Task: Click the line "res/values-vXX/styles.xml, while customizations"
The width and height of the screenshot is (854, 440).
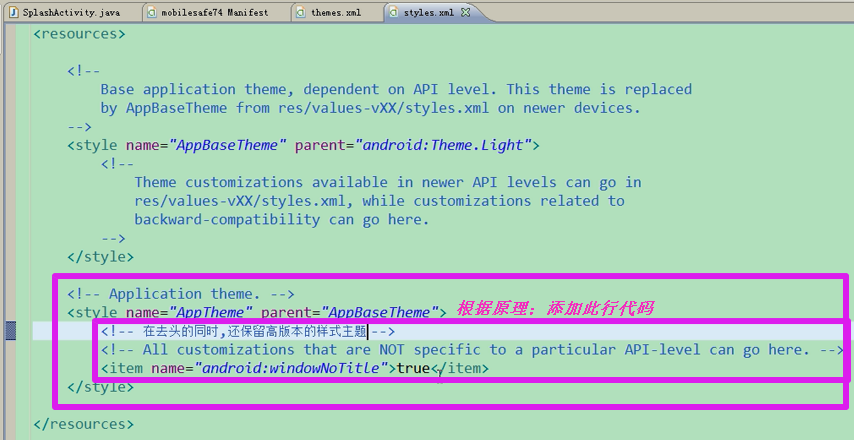Action: tap(379, 201)
